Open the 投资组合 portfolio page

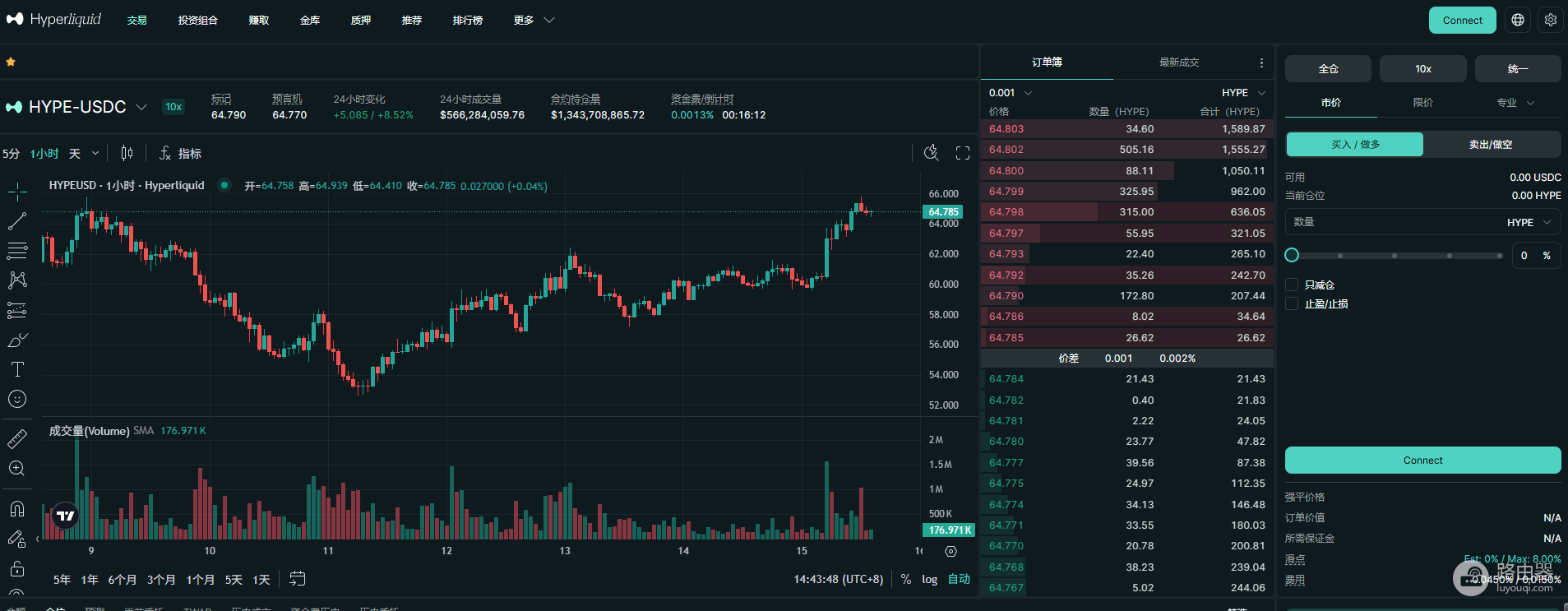[x=198, y=20]
